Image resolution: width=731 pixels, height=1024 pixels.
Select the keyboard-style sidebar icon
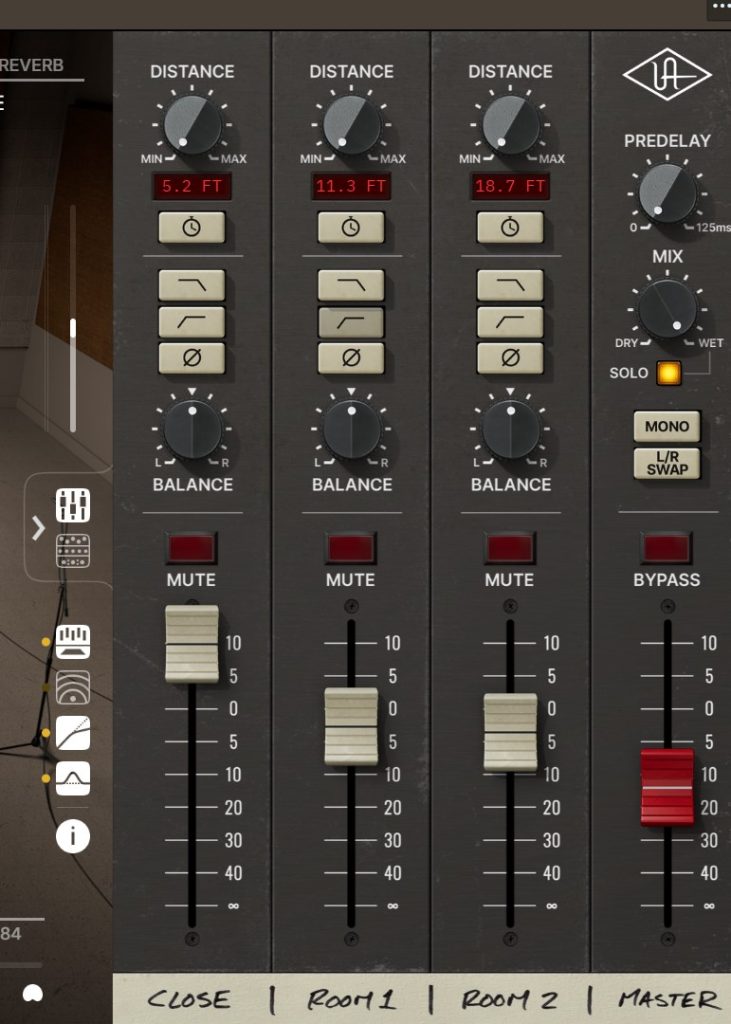73,642
